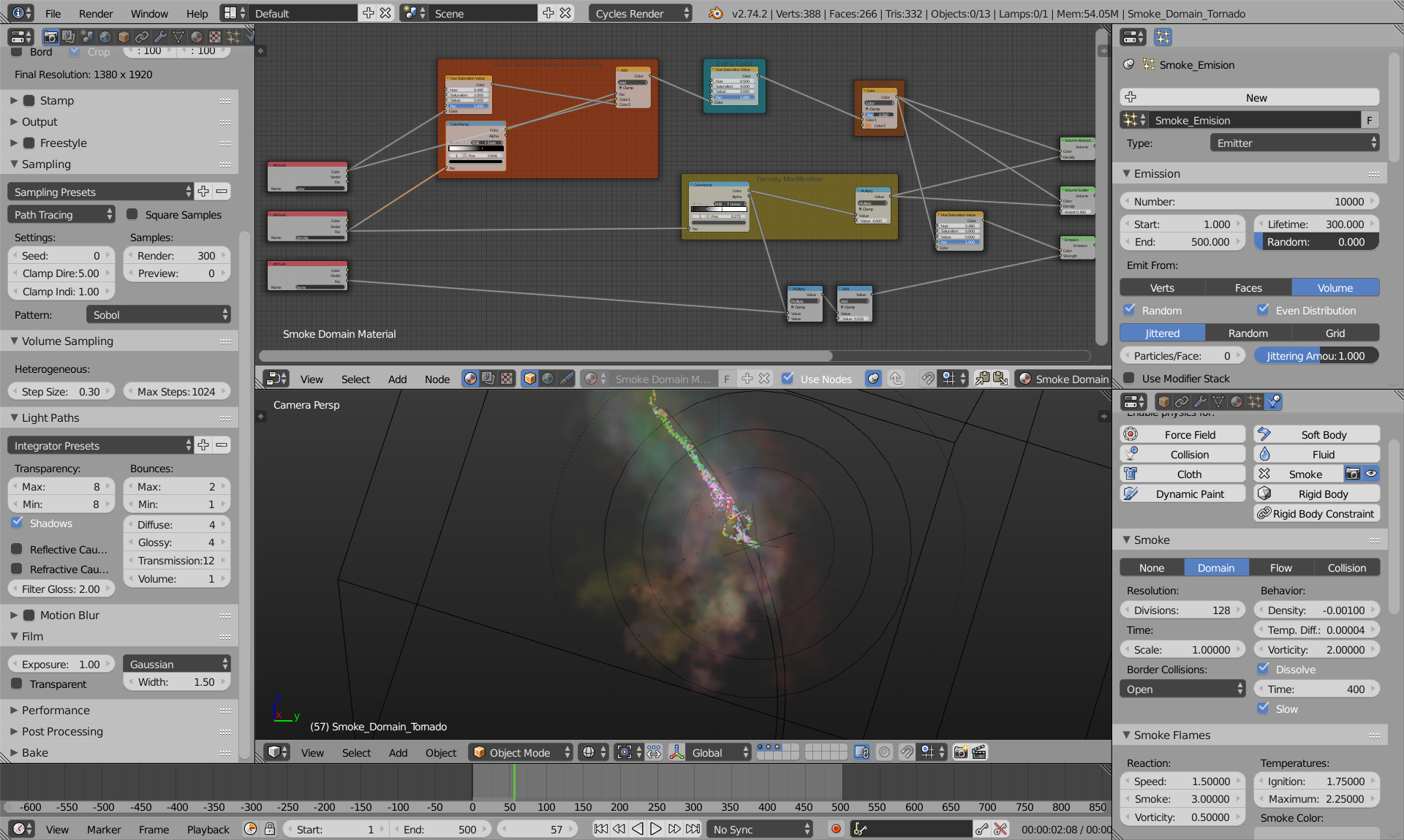1404x840 pixels.
Task: Select Grid particle distribution
Action: click(1335, 333)
